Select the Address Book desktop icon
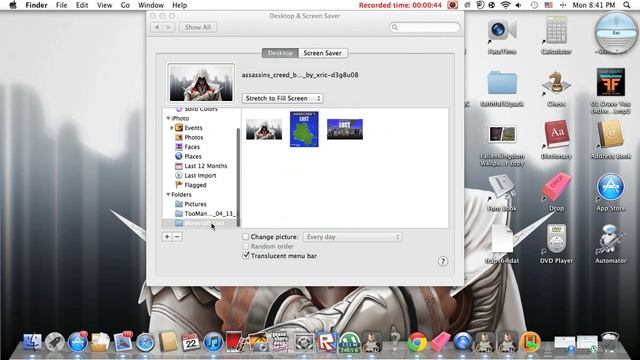 point(611,135)
